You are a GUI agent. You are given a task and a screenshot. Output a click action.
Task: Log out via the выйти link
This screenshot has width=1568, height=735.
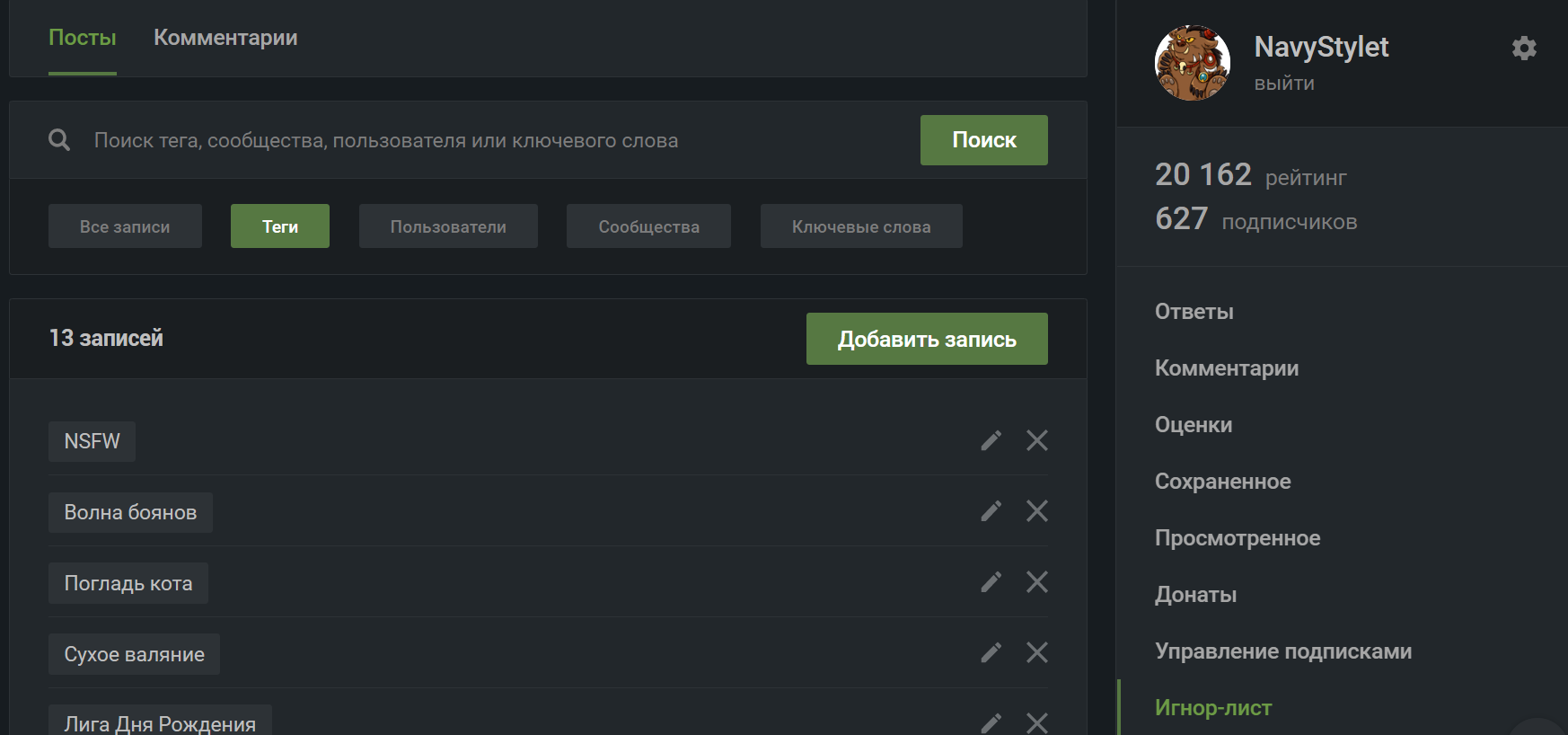[1284, 84]
